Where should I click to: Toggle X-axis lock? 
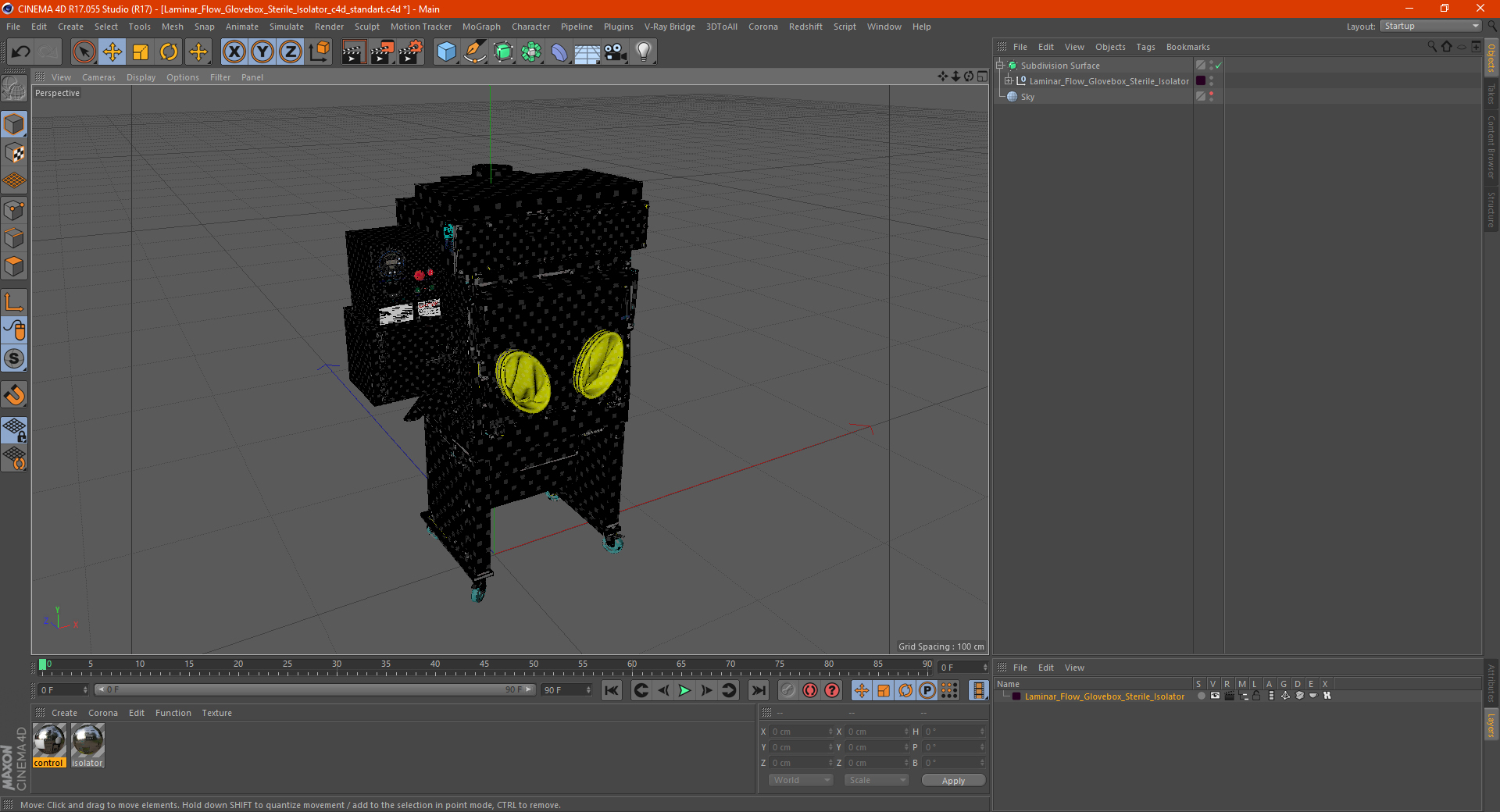(234, 52)
